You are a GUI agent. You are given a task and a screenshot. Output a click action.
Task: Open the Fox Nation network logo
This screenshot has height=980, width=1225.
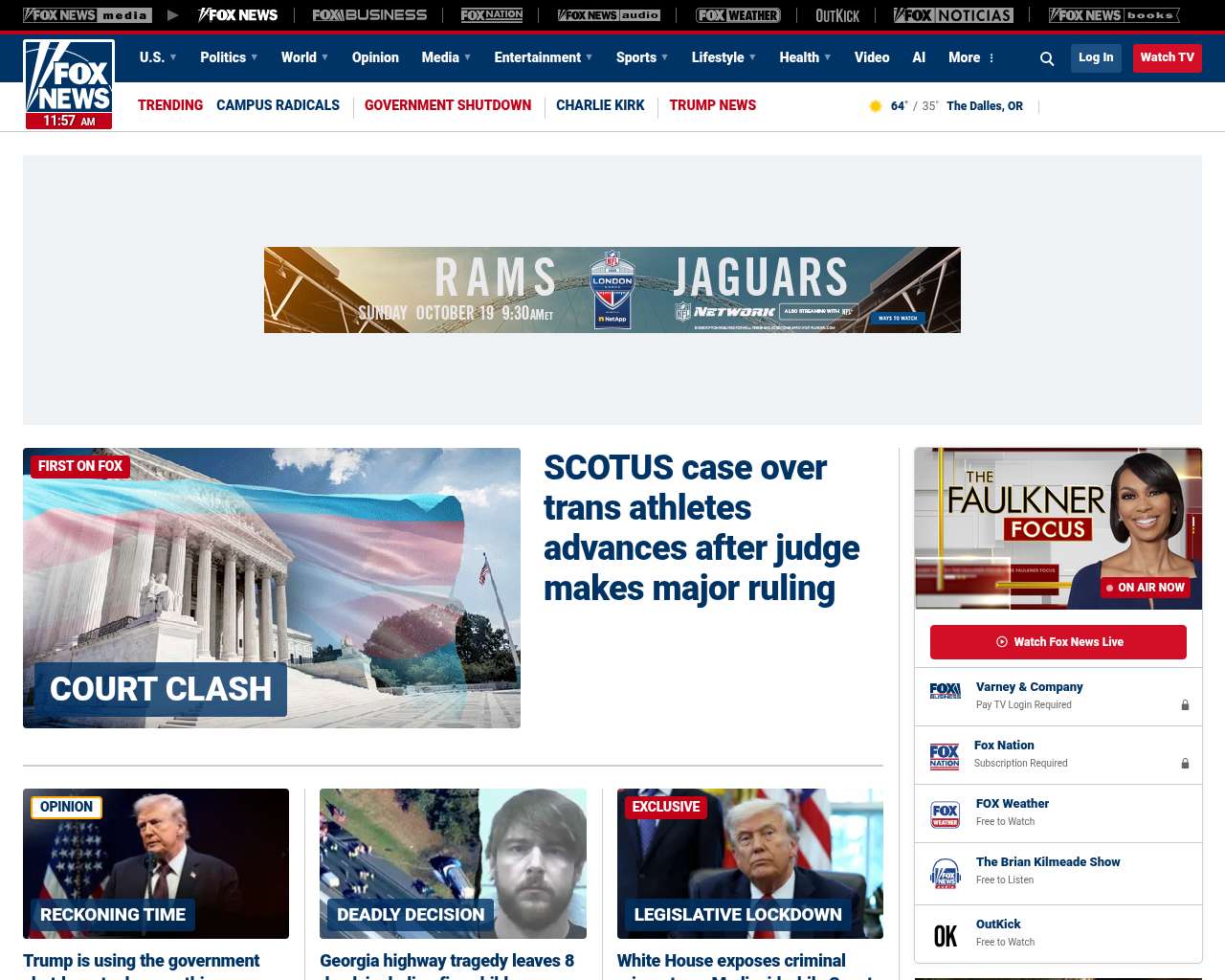[x=492, y=15]
